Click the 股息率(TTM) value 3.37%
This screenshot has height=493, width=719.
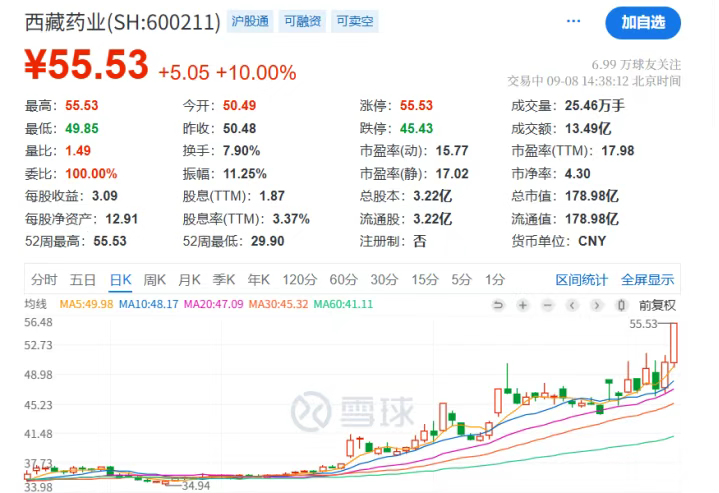point(291,219)
